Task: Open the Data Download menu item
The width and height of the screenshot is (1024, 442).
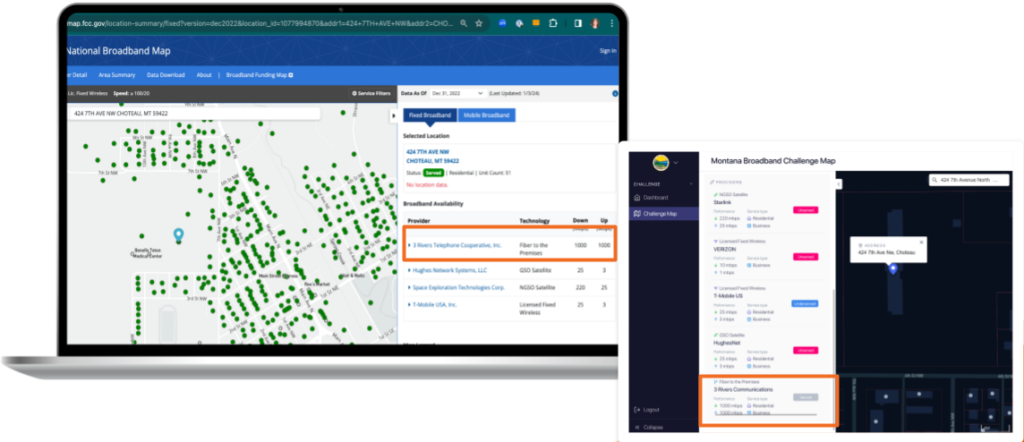Action: (x=166, y=75)
